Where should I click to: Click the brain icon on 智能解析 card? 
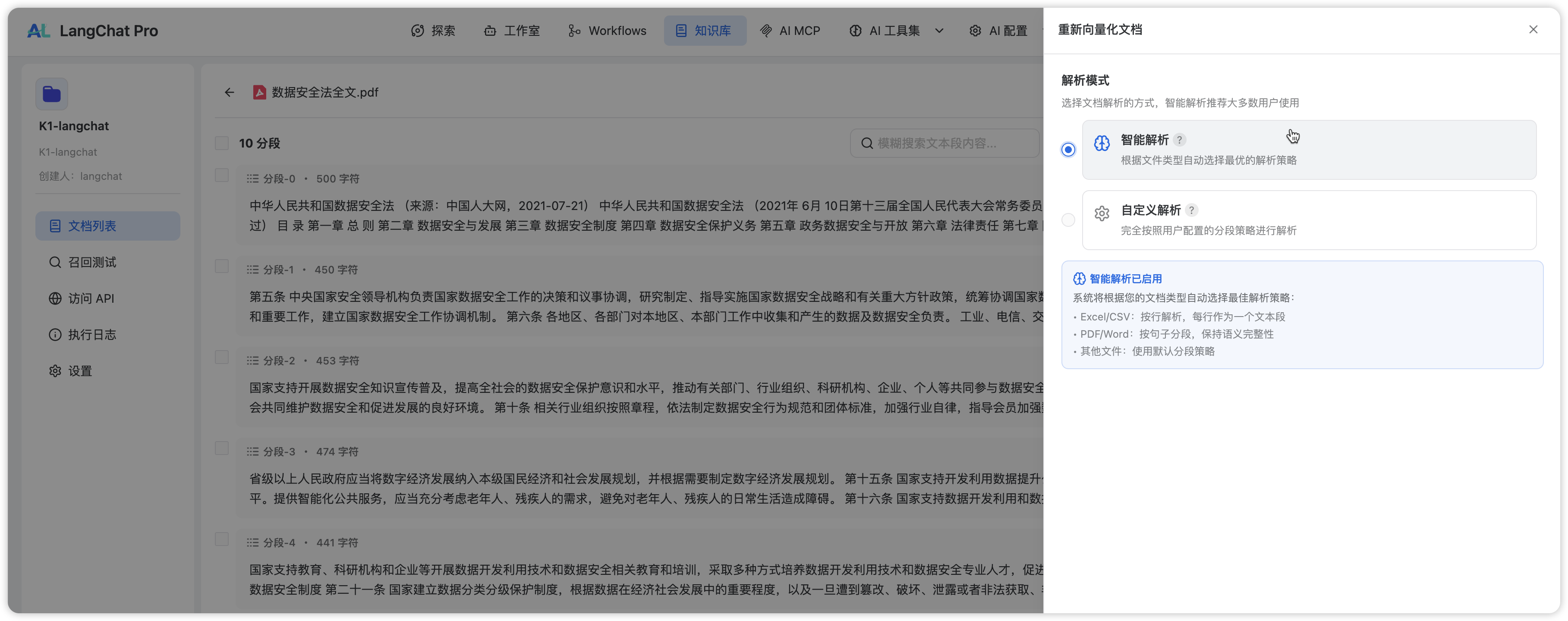1101,143
